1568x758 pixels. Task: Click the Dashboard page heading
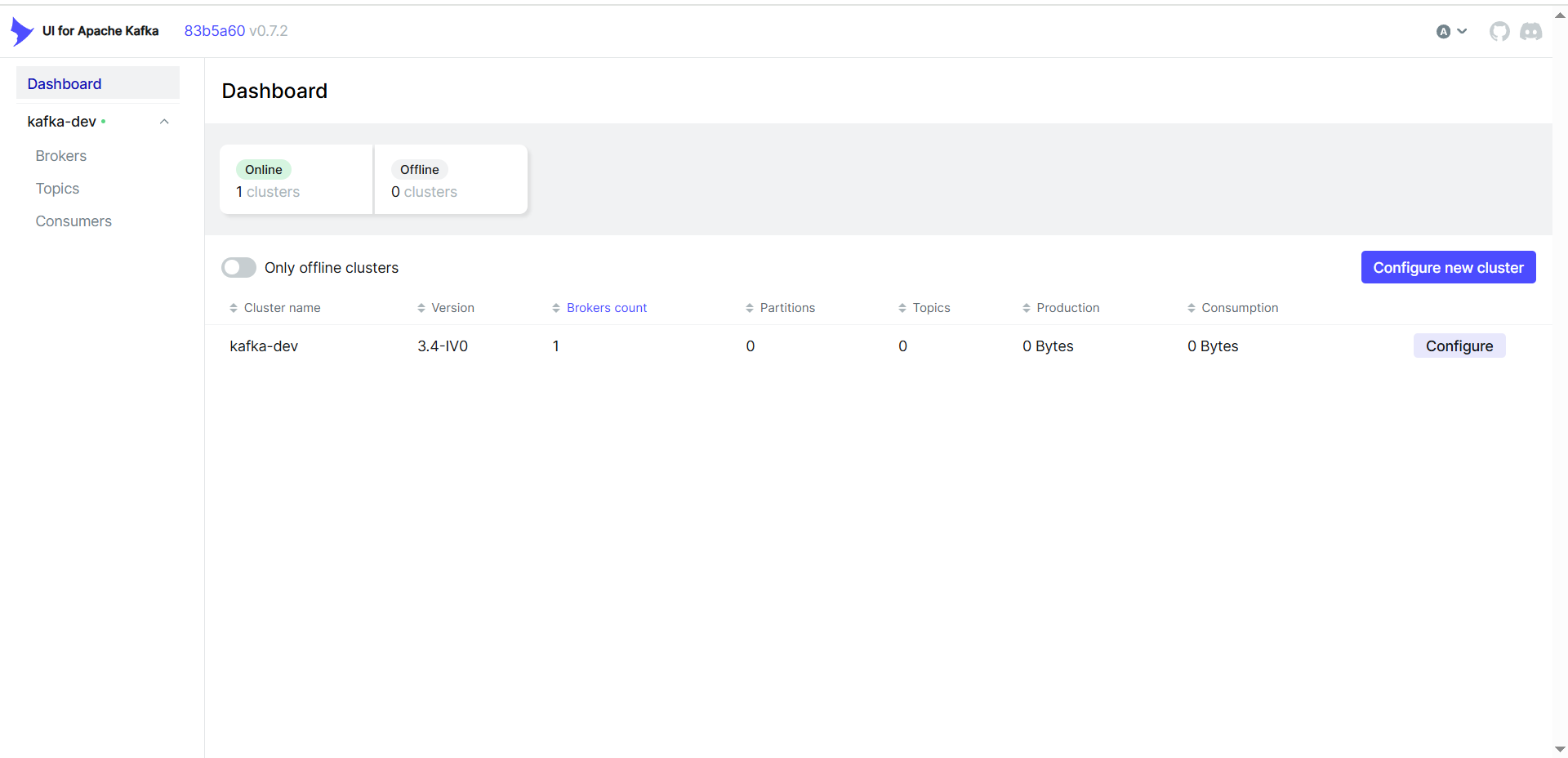click(x=274, y=91)
